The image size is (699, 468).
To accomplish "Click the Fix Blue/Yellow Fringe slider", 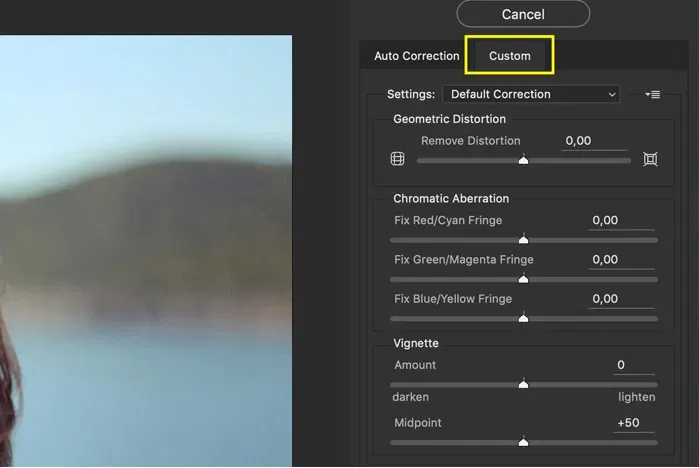I will coord(523,318).
